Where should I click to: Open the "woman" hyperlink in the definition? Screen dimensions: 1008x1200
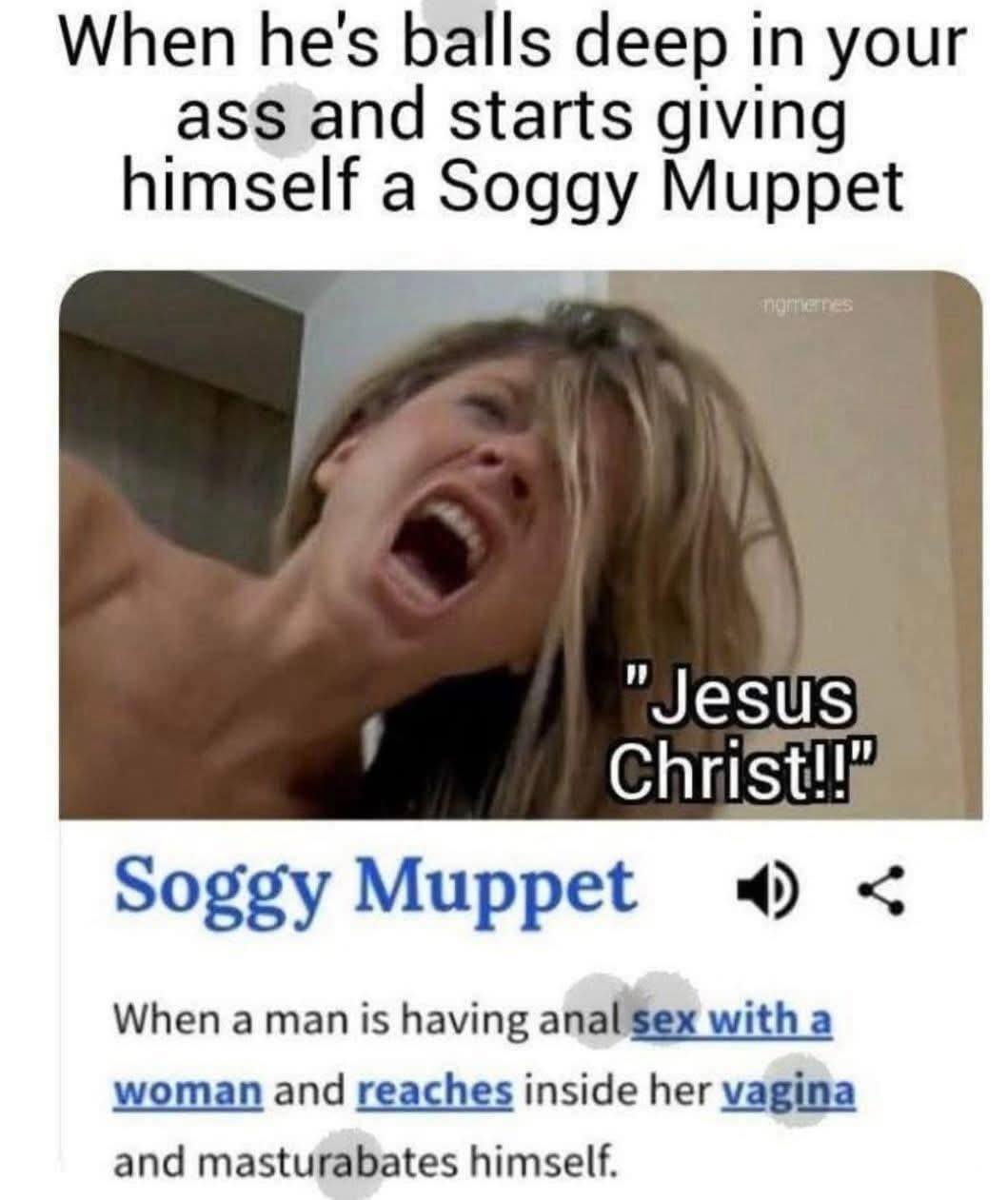pyautogui.click(x=188, y=1092)
